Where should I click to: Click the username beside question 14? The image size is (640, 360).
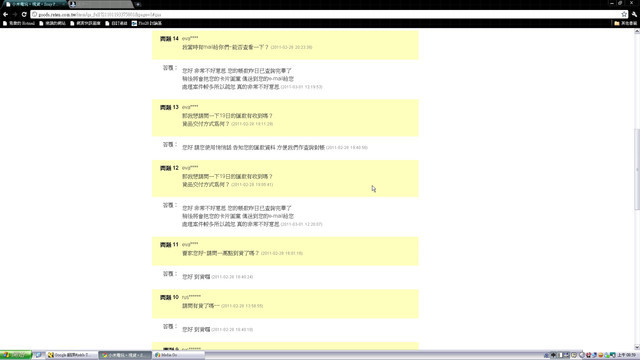(x=190, y=38)
